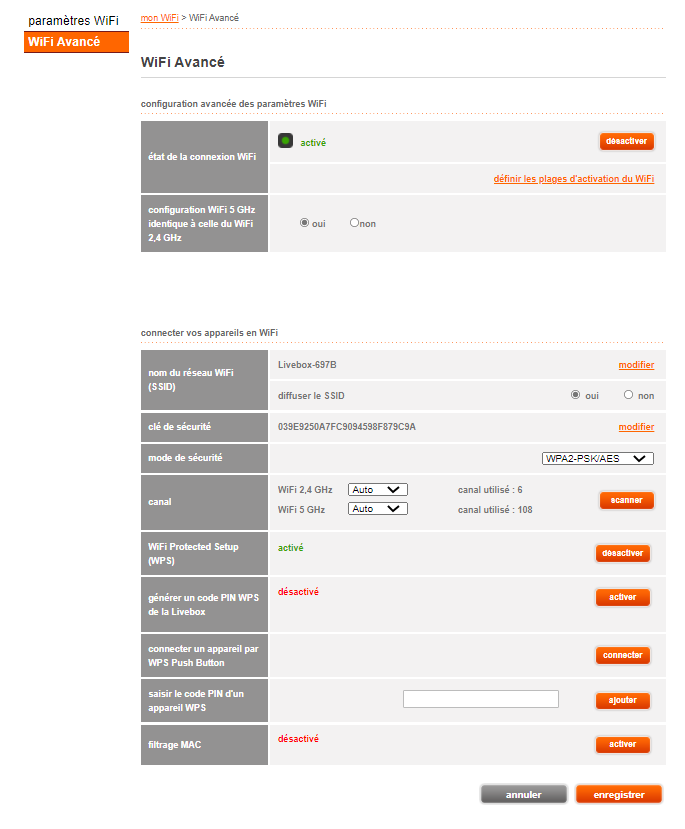This screenshot has height=829, width=685.
Task: Open the WPA2-PSK/AES security mode dropdown
Action: coord(598,458)
